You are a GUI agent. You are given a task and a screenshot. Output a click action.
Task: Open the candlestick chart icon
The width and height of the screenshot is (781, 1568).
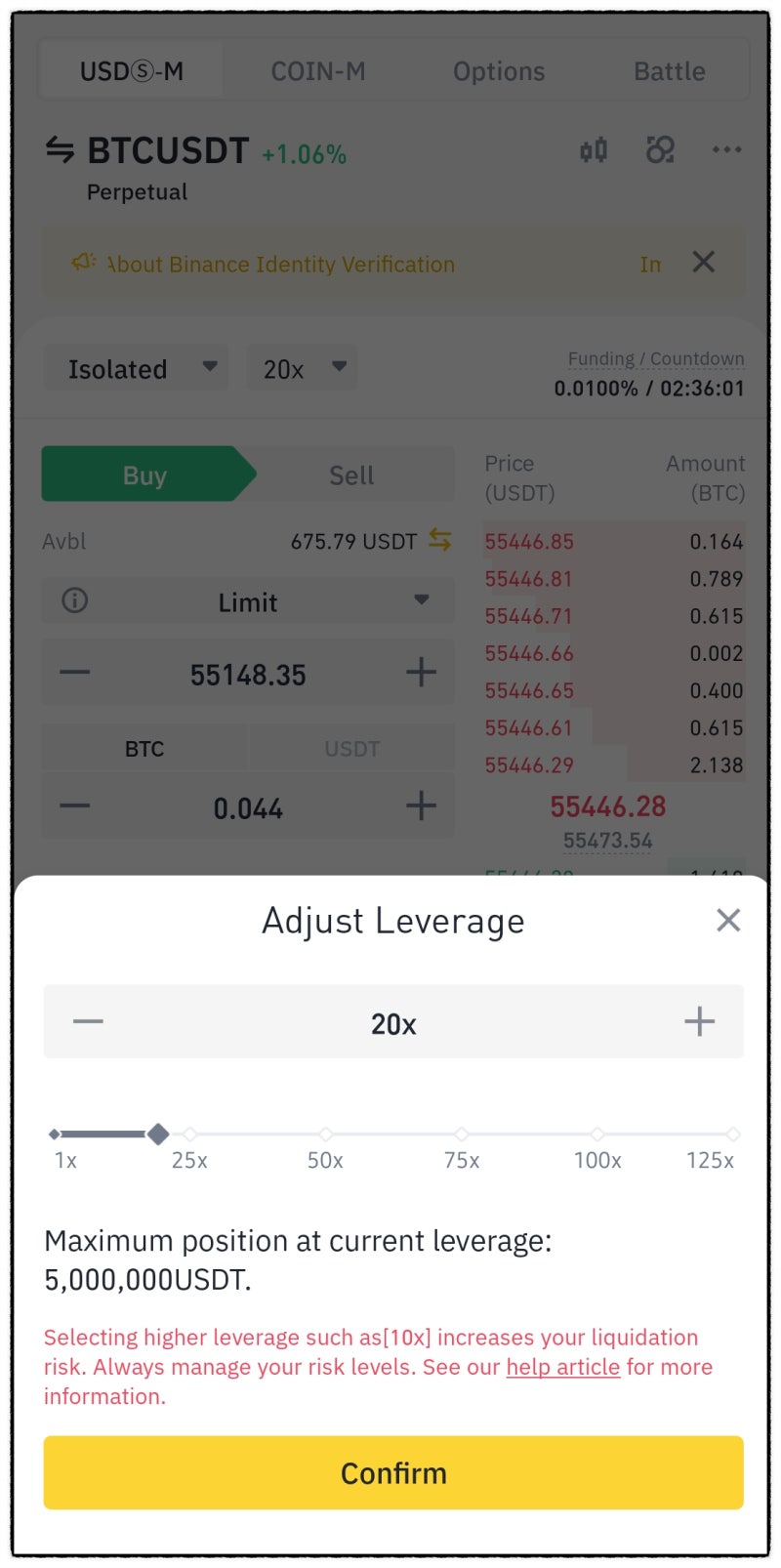[594, 150]
